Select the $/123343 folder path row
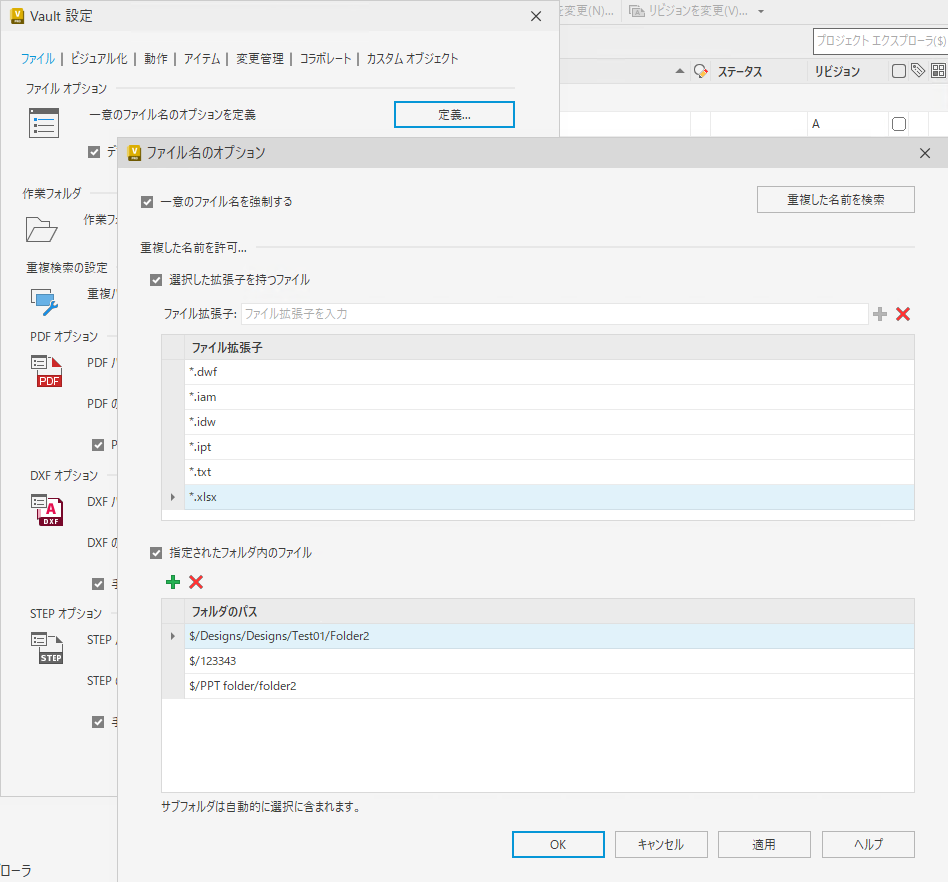 549,661
